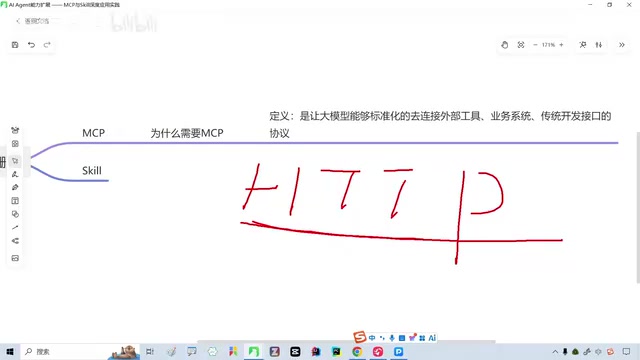640x360 pixels.
Task: Select the highlighted pointer tool in left sidebar
Action: [15, 161]
